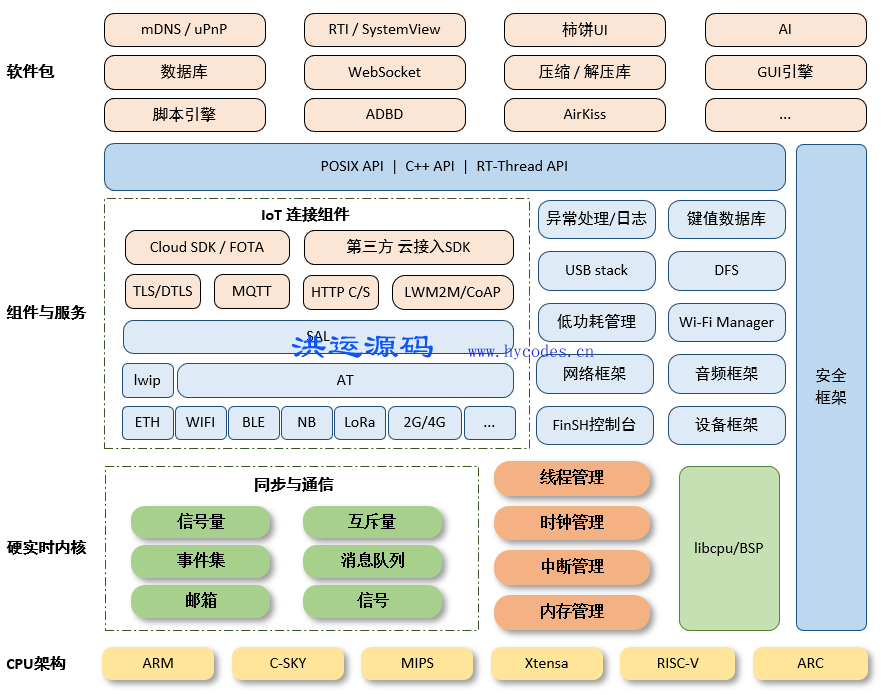Click the 数据库 box
The width and height of the screenshot is (887, 695).
coord(184,72)
